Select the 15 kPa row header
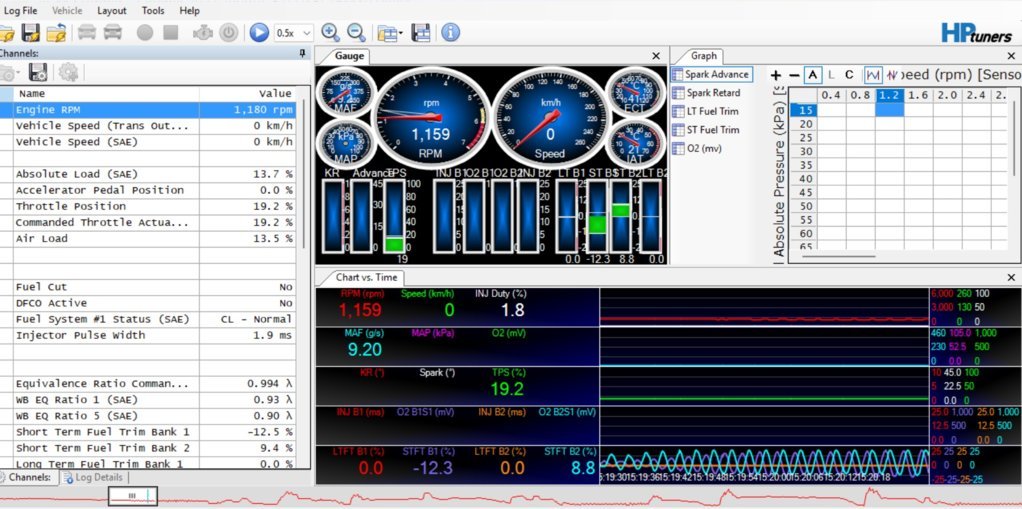This screenshot has width=1022, height=509. pyautogui.click(x=803, y=109)
